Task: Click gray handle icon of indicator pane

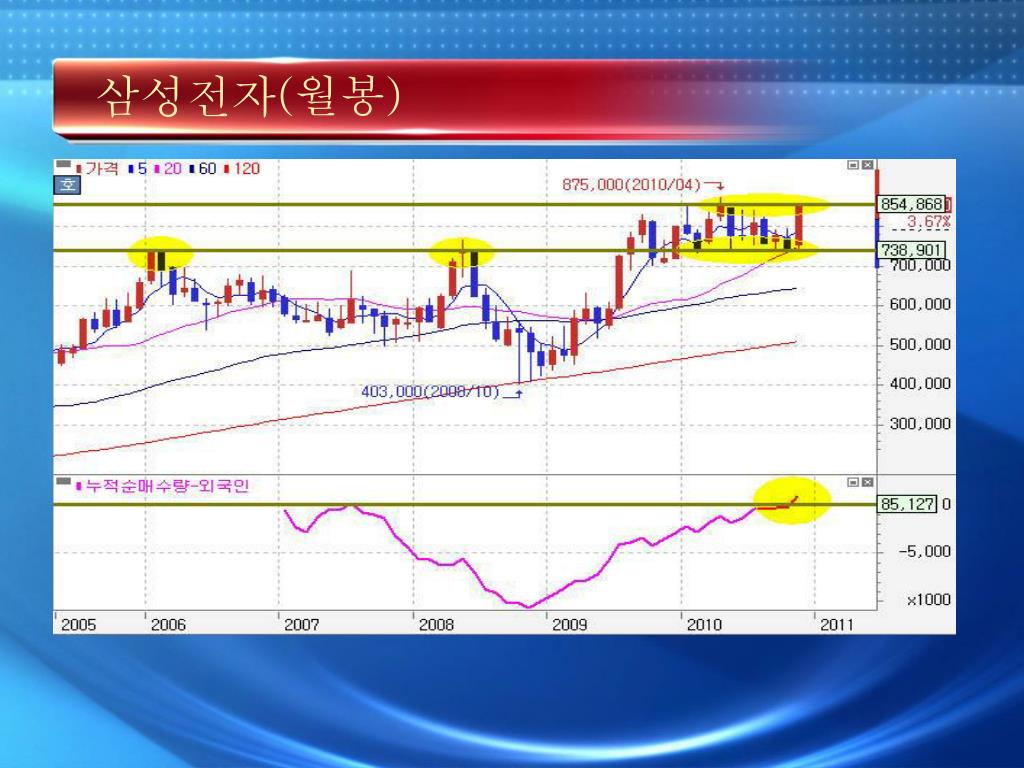Action: [x=63, y=481]
